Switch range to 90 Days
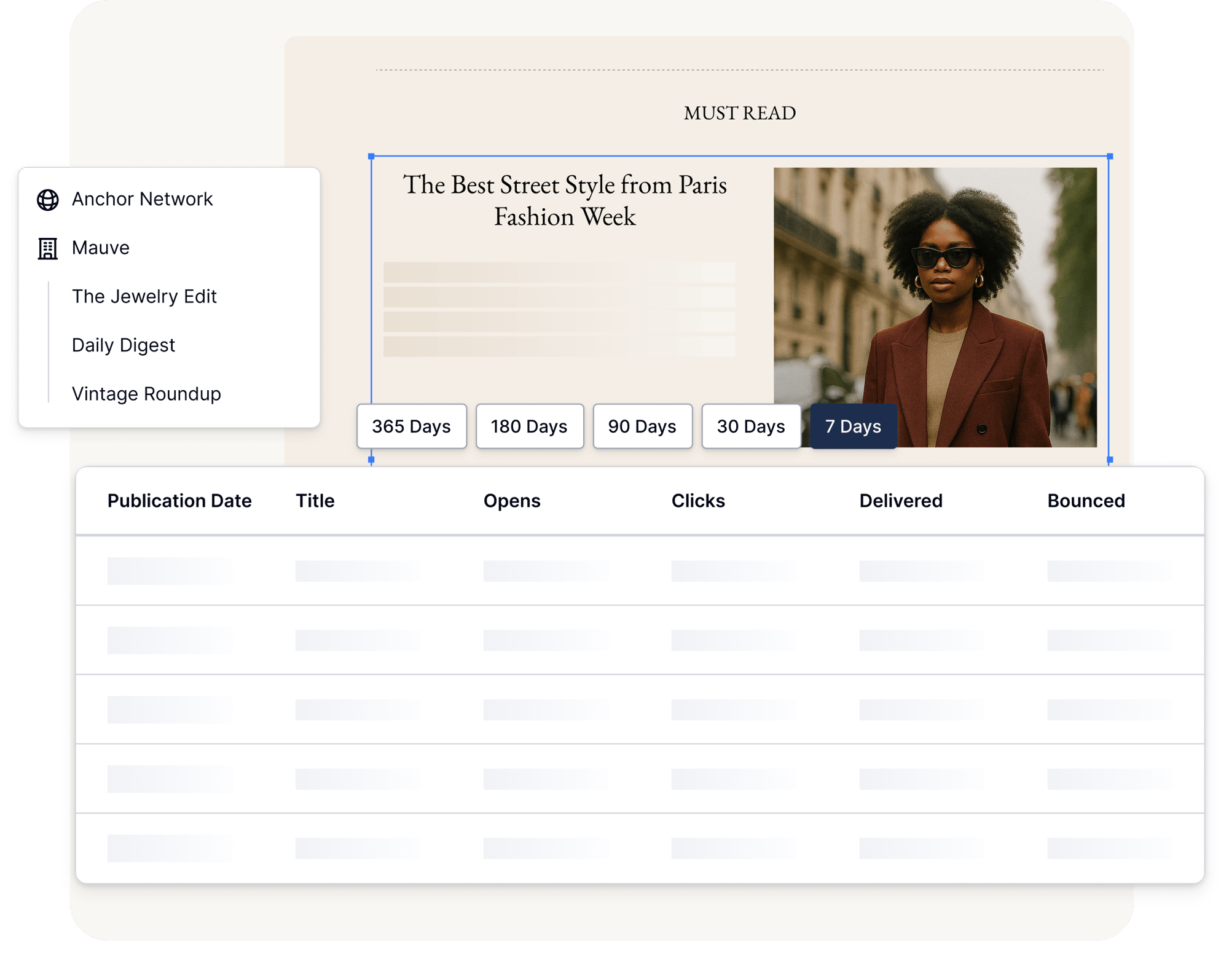 pyautogui.click(x=642, y=426)
